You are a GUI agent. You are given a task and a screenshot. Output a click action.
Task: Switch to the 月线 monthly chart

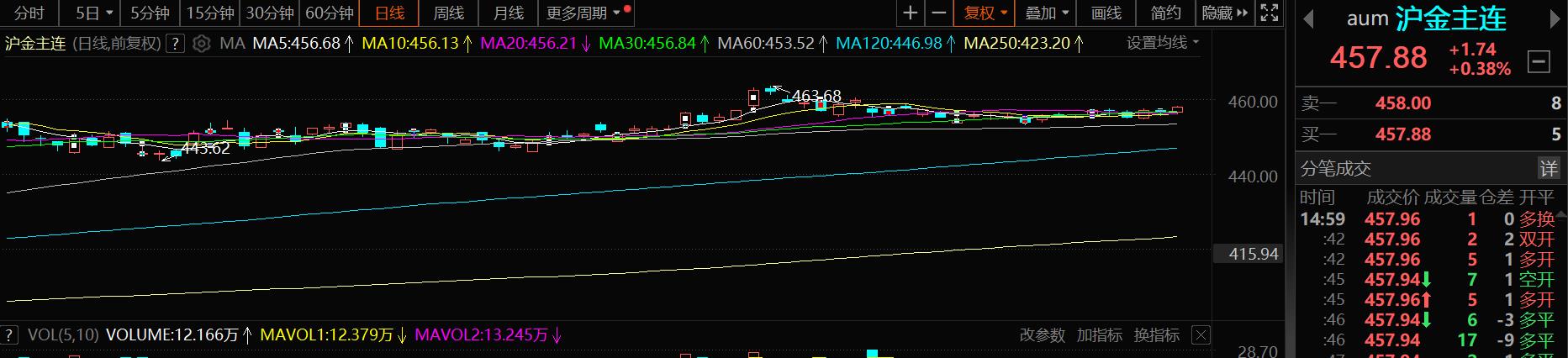(508, 13)
